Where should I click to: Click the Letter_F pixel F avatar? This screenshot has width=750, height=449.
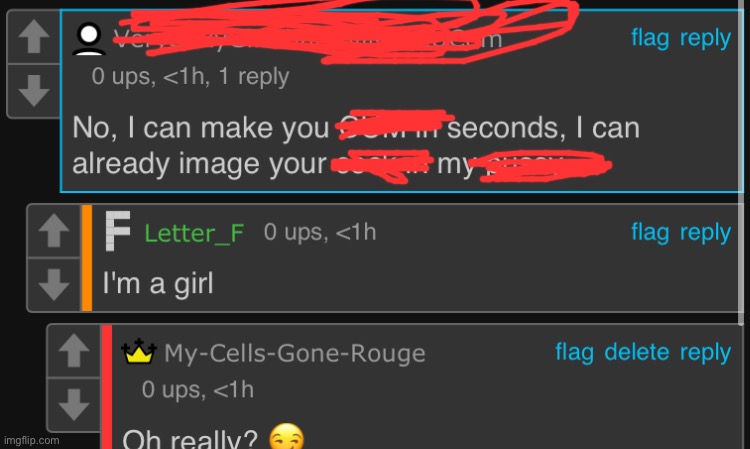(x=118, y=231)
